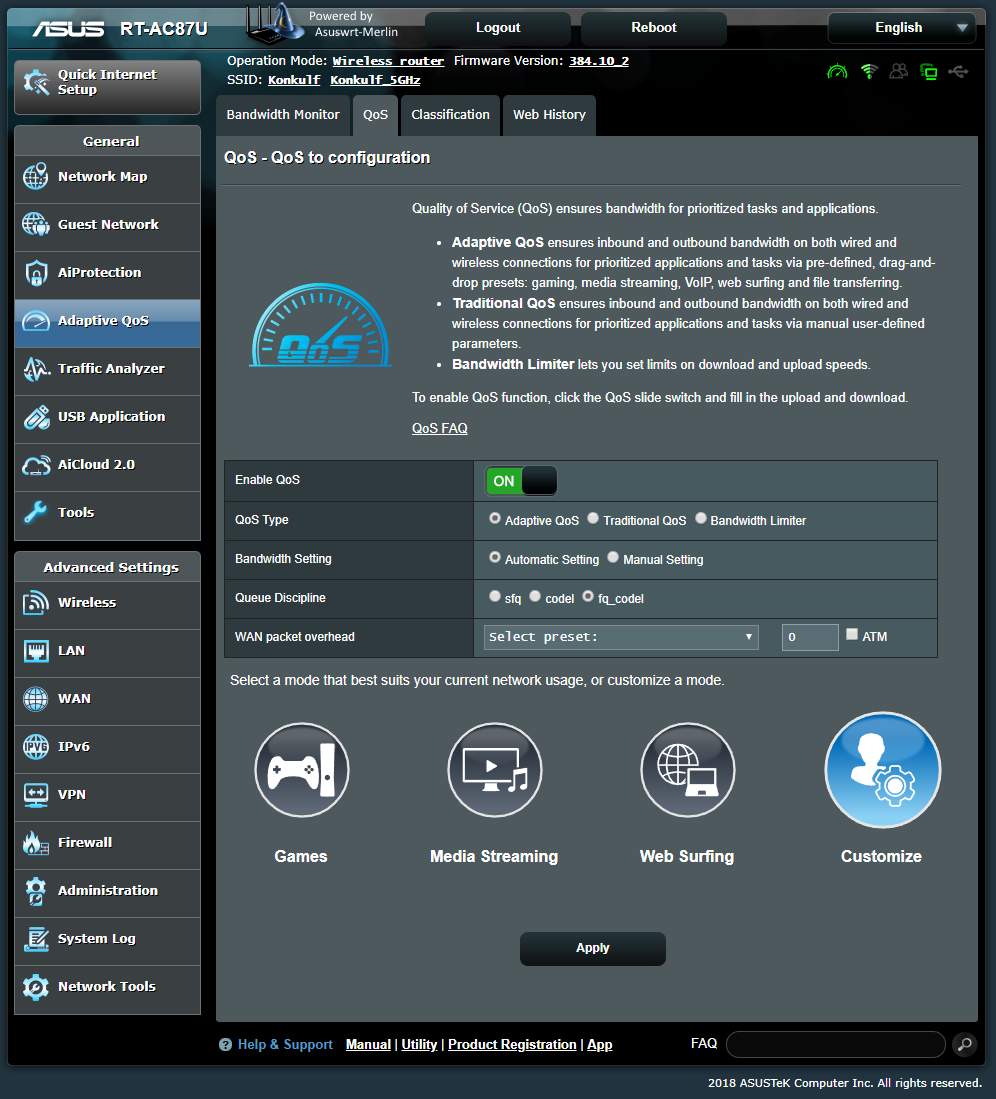Open the Utility link in footer
This screenshot has width=996, height=1099.
(x=419, y=1044)
